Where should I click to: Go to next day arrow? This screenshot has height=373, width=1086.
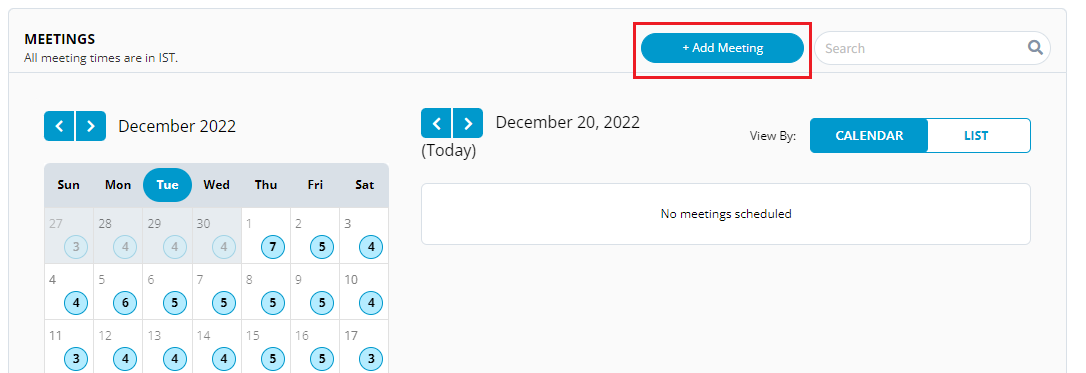(468, 123)
